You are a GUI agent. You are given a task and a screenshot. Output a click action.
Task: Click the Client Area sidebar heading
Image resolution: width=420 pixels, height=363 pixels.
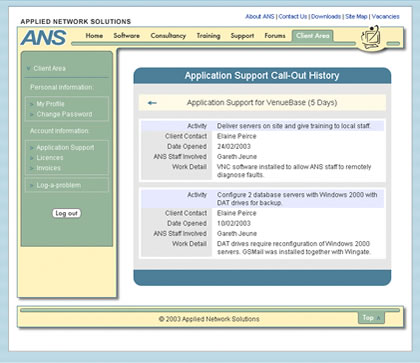click(49, 68)
